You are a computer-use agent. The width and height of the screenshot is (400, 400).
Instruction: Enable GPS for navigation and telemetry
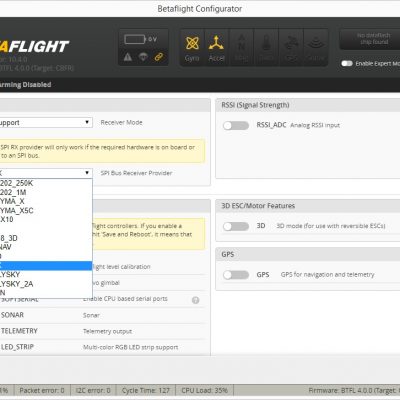(x=236, y=275)
